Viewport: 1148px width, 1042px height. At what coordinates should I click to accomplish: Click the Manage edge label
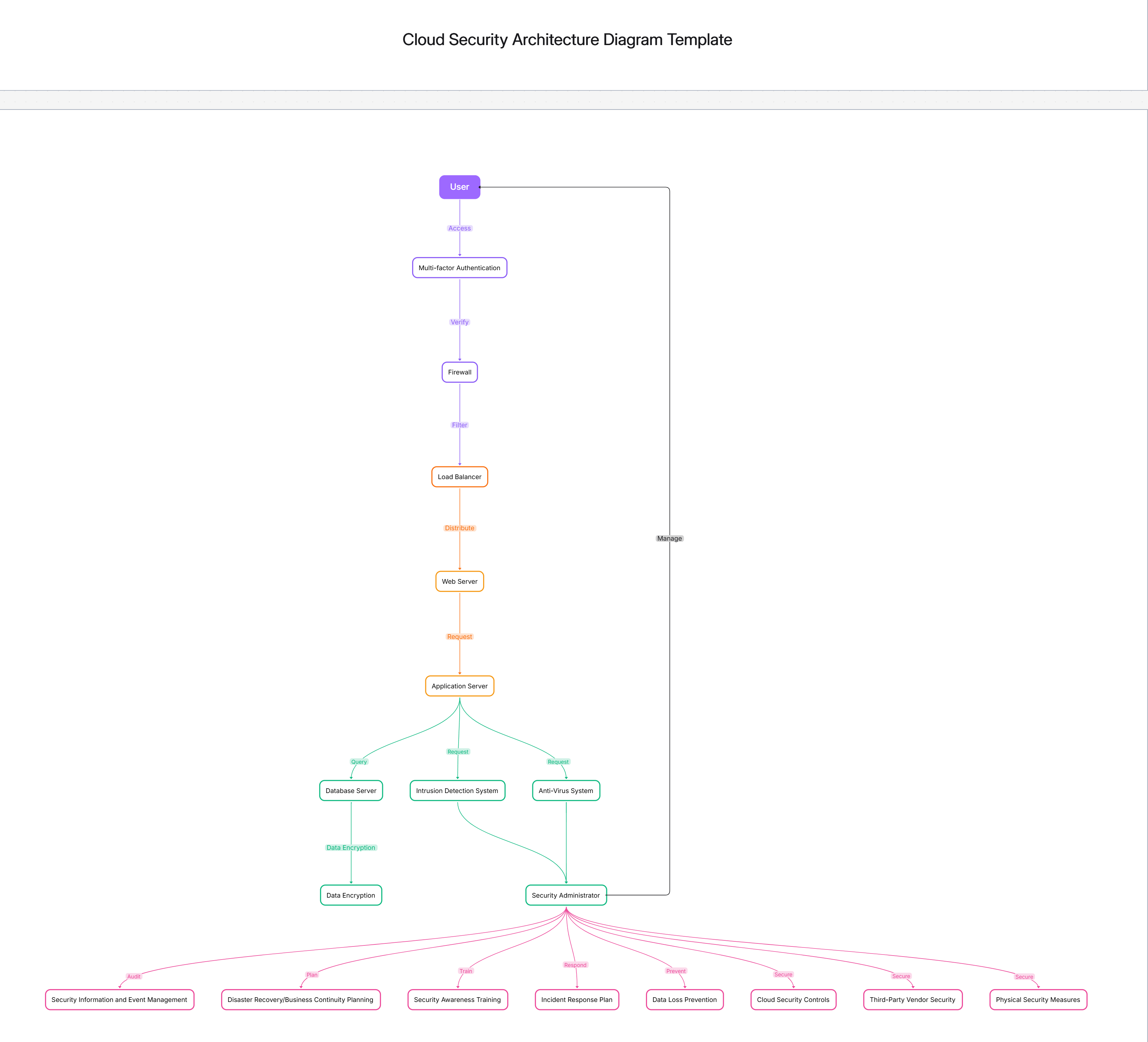(x=669, y=538)
